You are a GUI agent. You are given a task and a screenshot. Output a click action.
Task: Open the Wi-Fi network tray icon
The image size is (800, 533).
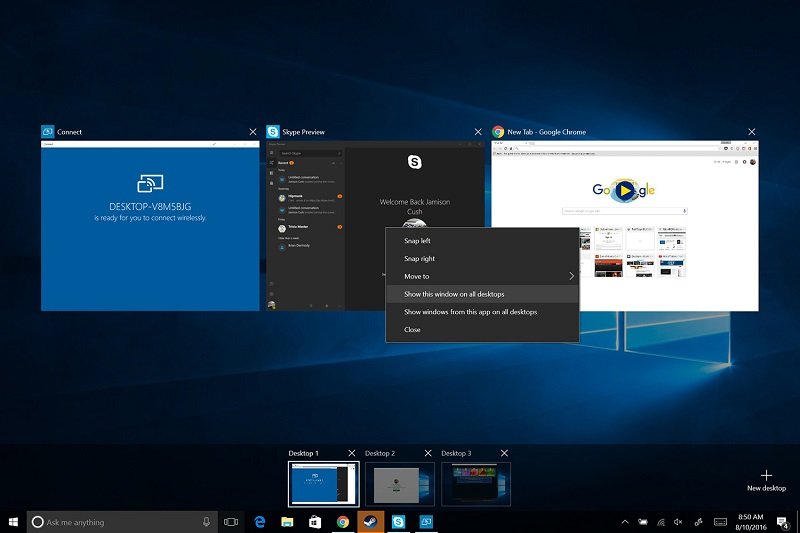click(x=661, y=522)
